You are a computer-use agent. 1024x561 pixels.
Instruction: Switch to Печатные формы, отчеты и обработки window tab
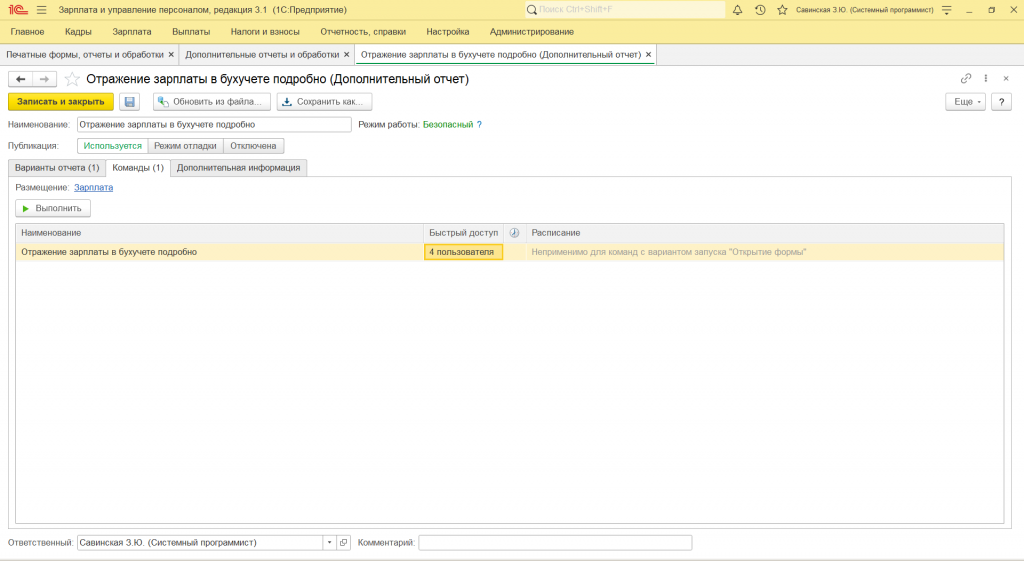click(x=85, y=55)
